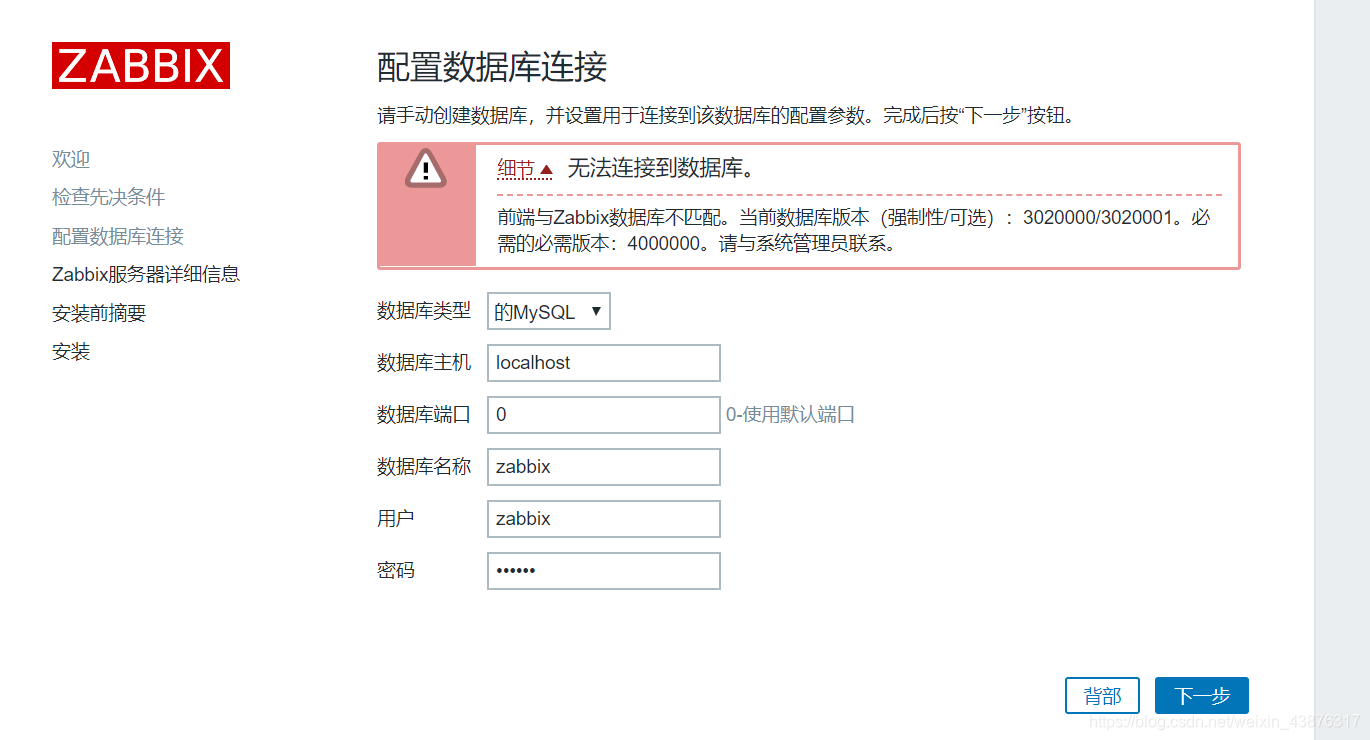This screenshot has height=740, width=1370.
Task: Click the 密码 password field
Action: click(603, 571)
